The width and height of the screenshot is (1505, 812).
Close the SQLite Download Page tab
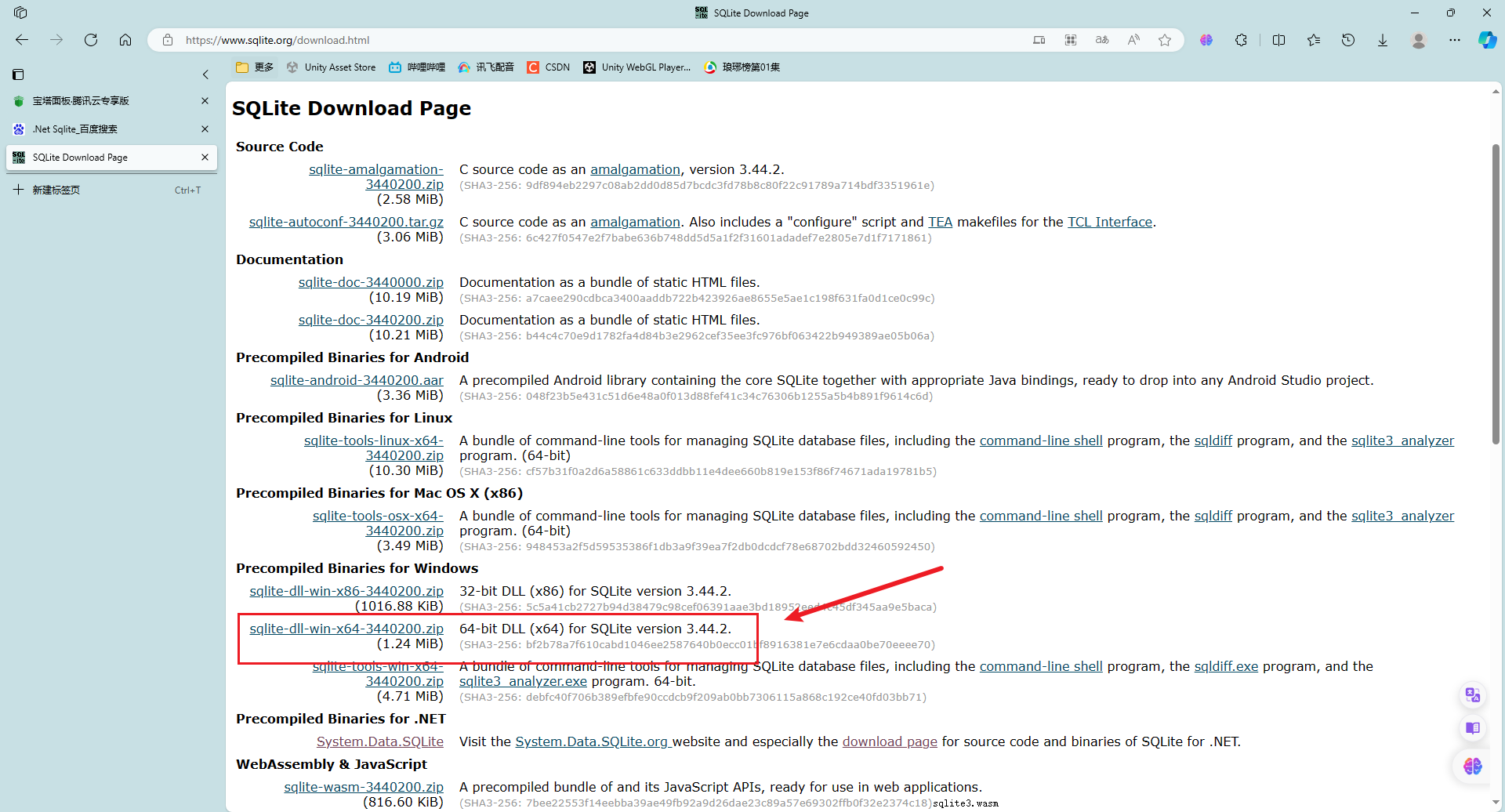coord(205,157)
